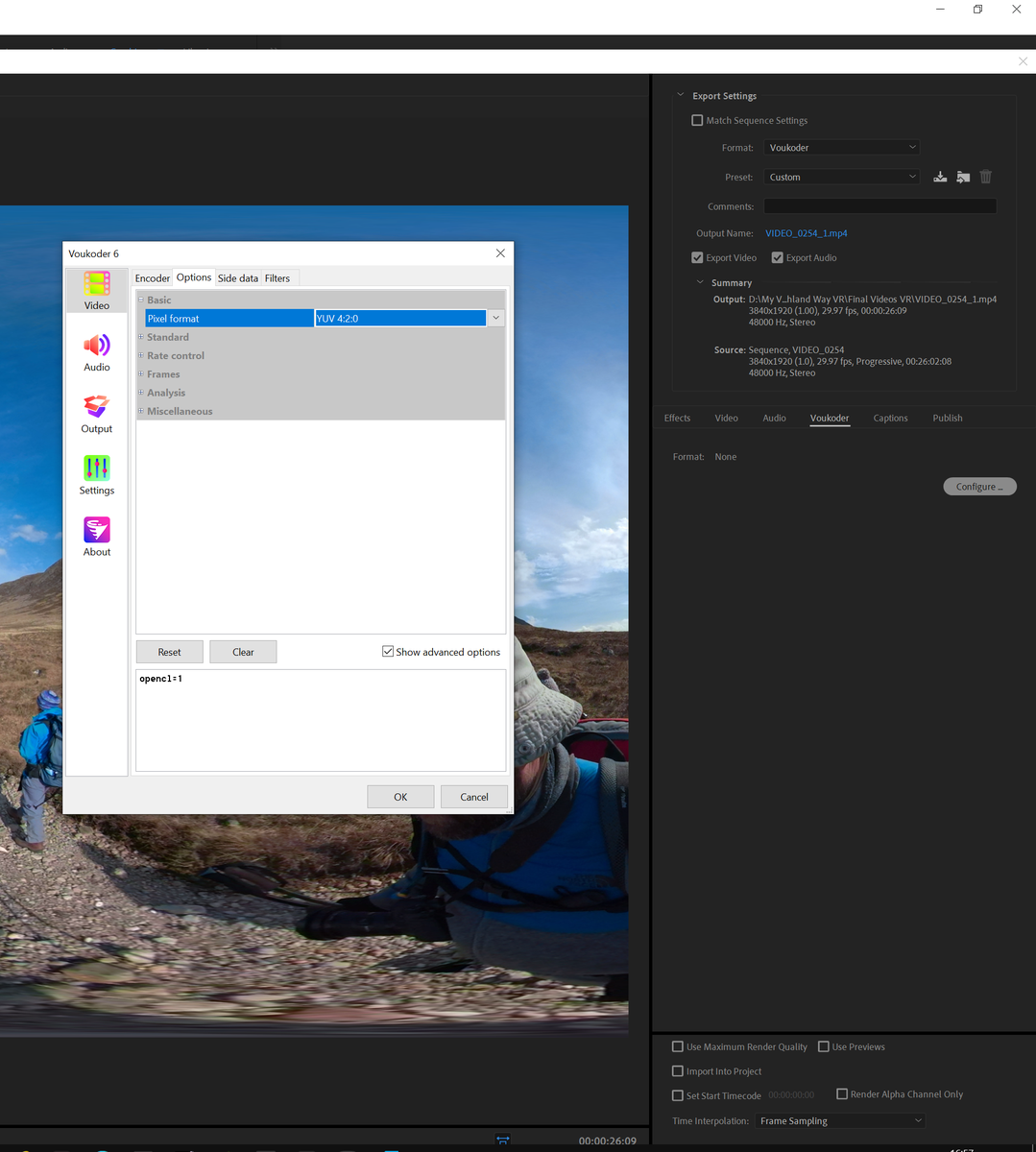Open the Voukoder Settings icon
This screenshot has height=1152, width=1036.
pyautogui.click(x=96, y=474)
